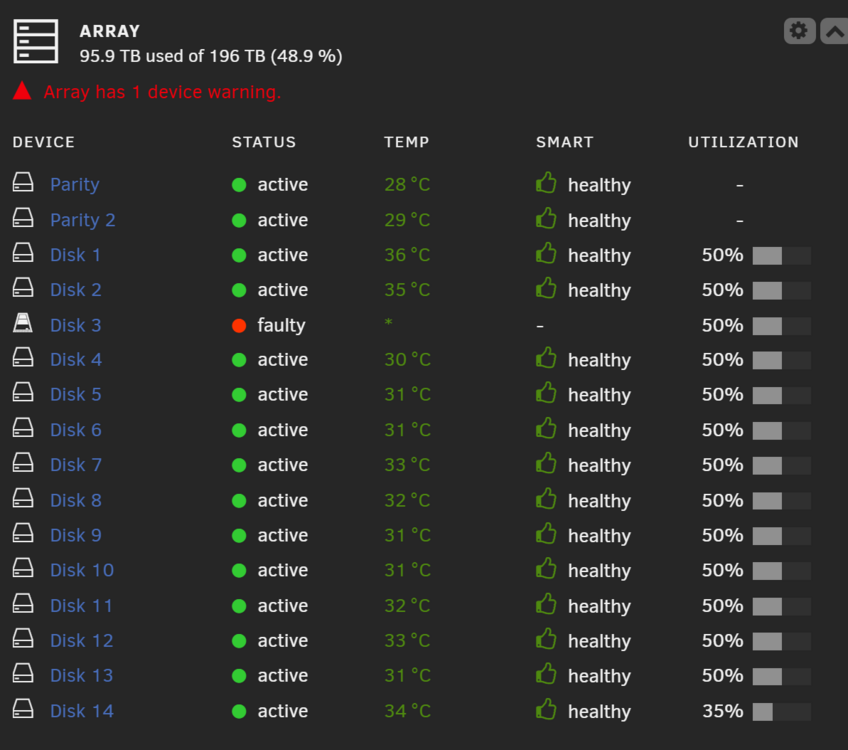Open the Disk 11 device link

(x=82, y=606)
